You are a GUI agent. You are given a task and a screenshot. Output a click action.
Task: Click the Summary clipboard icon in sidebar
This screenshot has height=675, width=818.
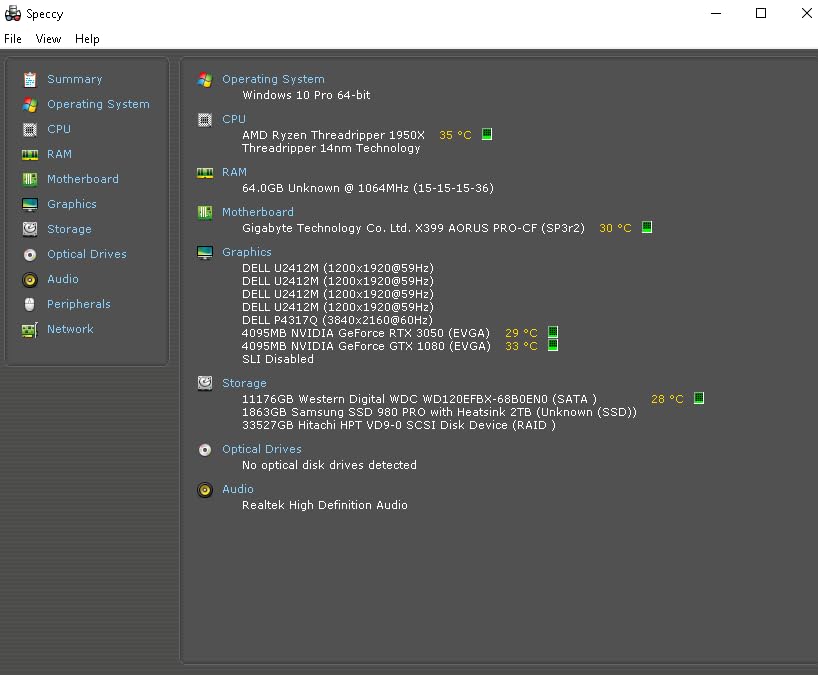30,79
